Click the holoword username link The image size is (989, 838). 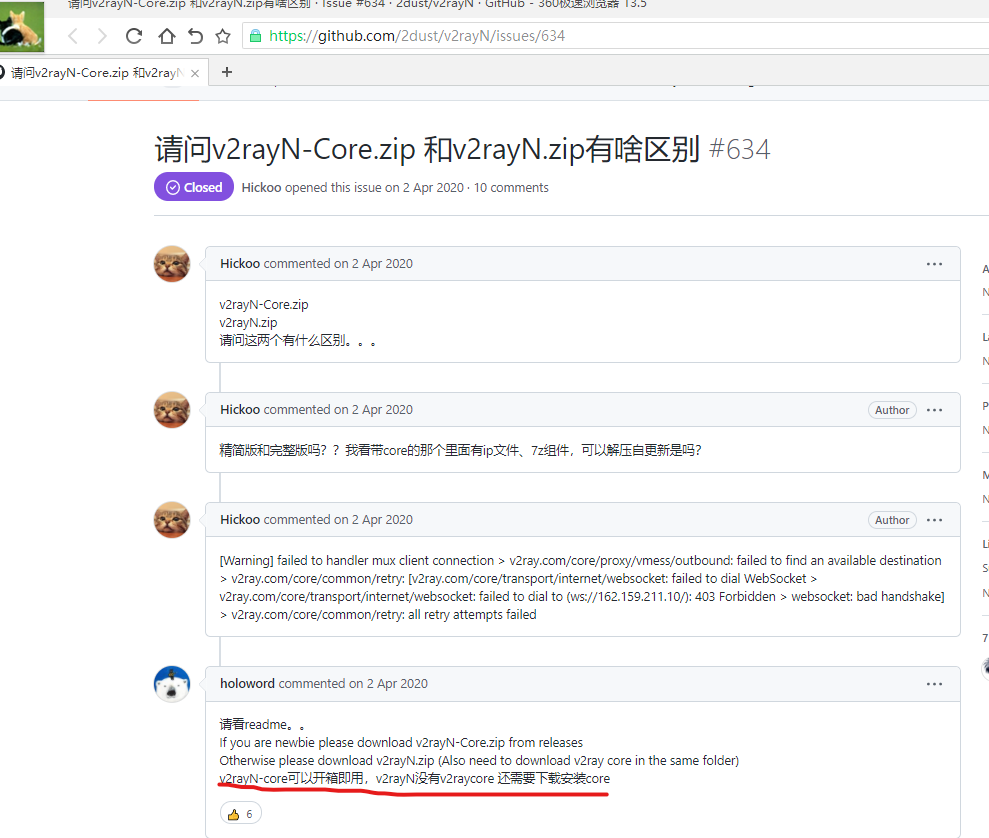(247, 684)
